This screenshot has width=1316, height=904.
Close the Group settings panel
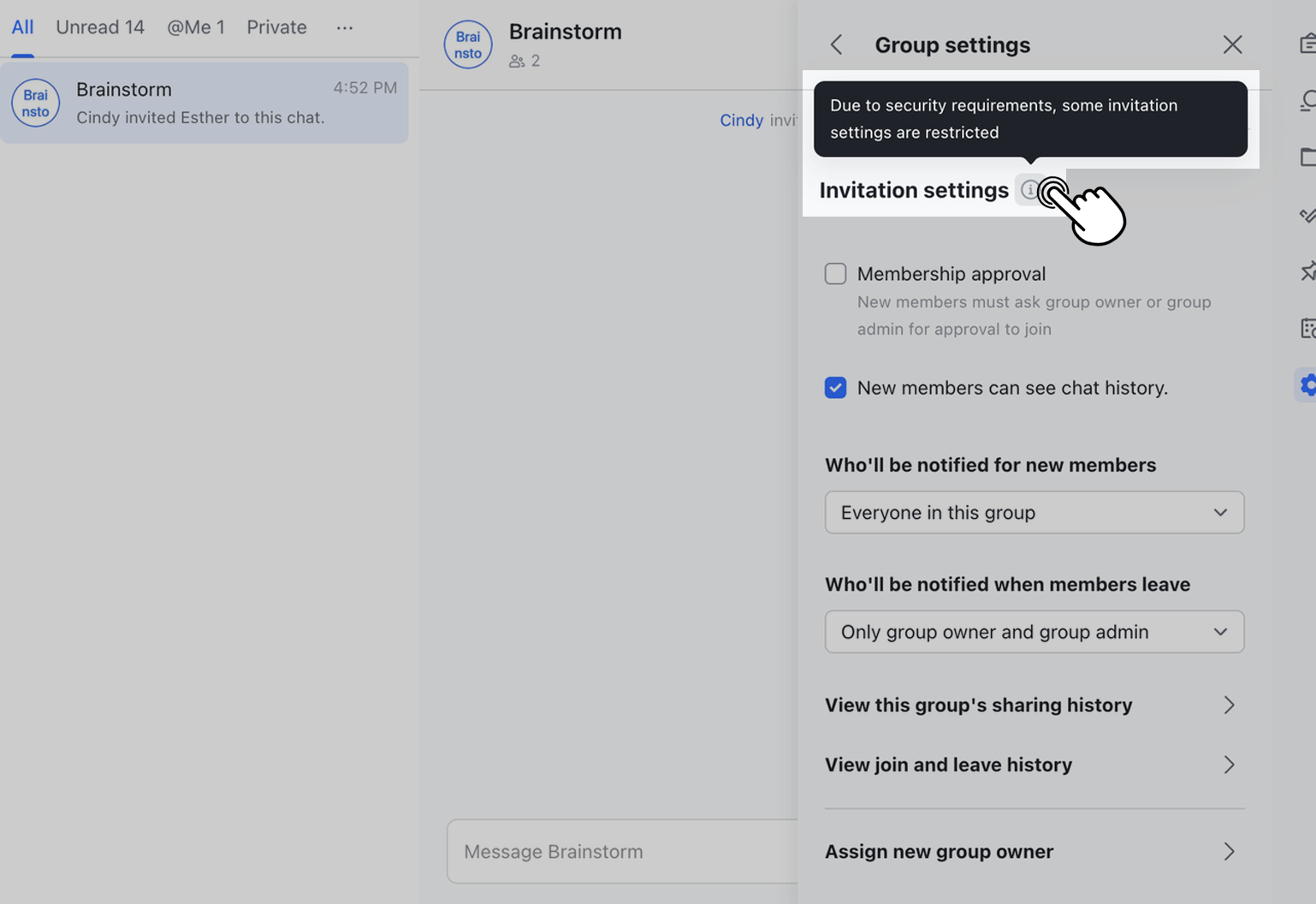click(x=1232, y=45)
